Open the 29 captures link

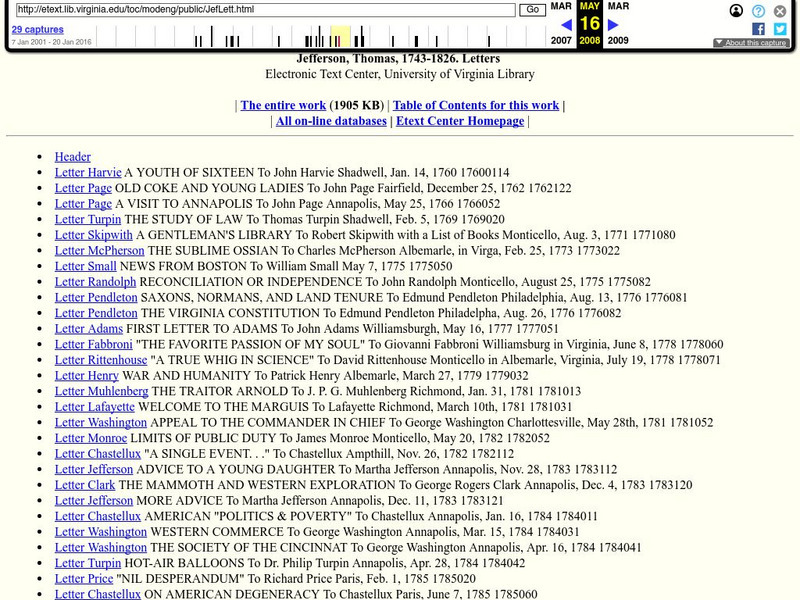[38, 30]
